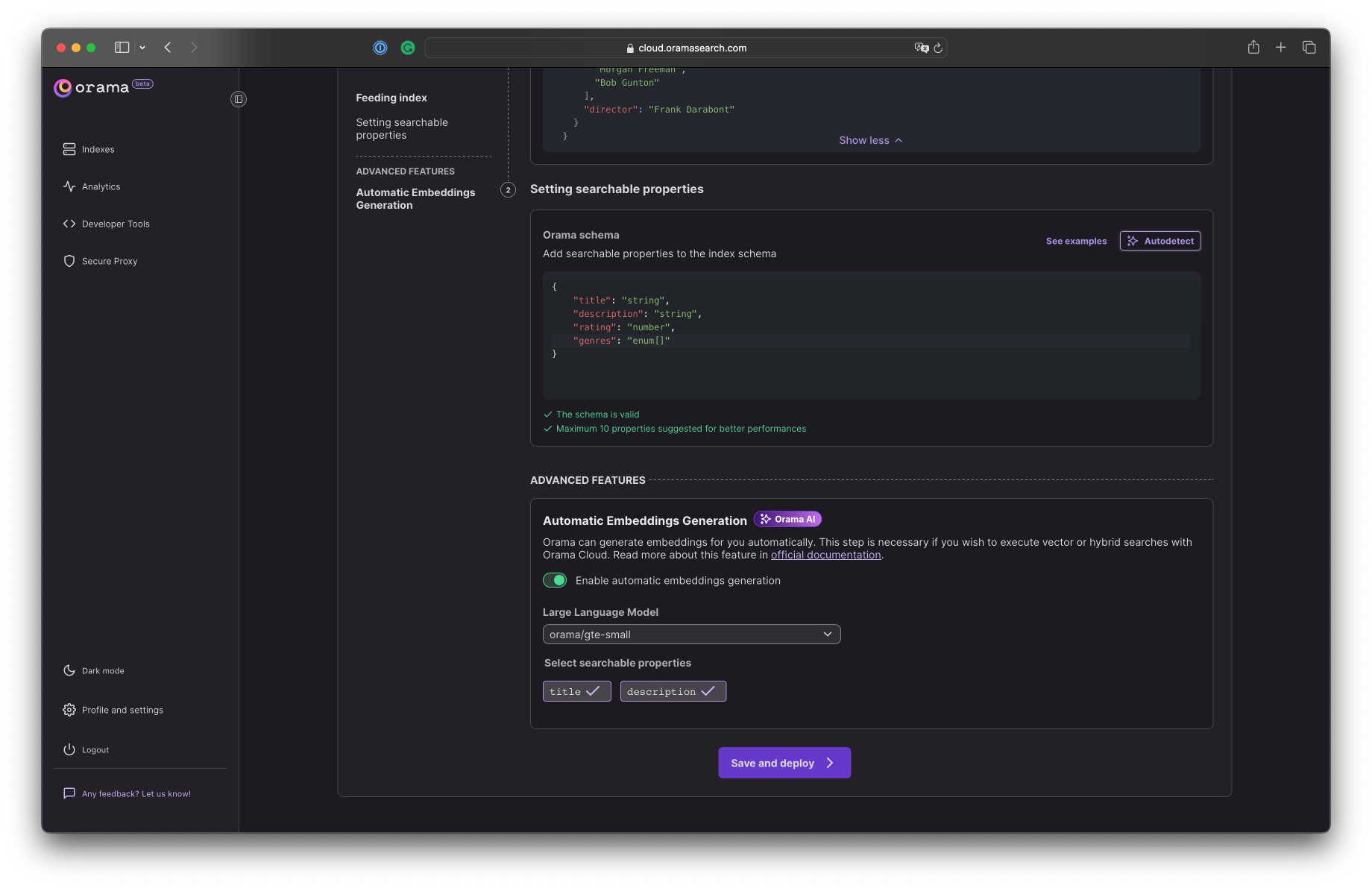Click the Developer Tools code brackets icon

pyautogui.click(x=69, y=224)
